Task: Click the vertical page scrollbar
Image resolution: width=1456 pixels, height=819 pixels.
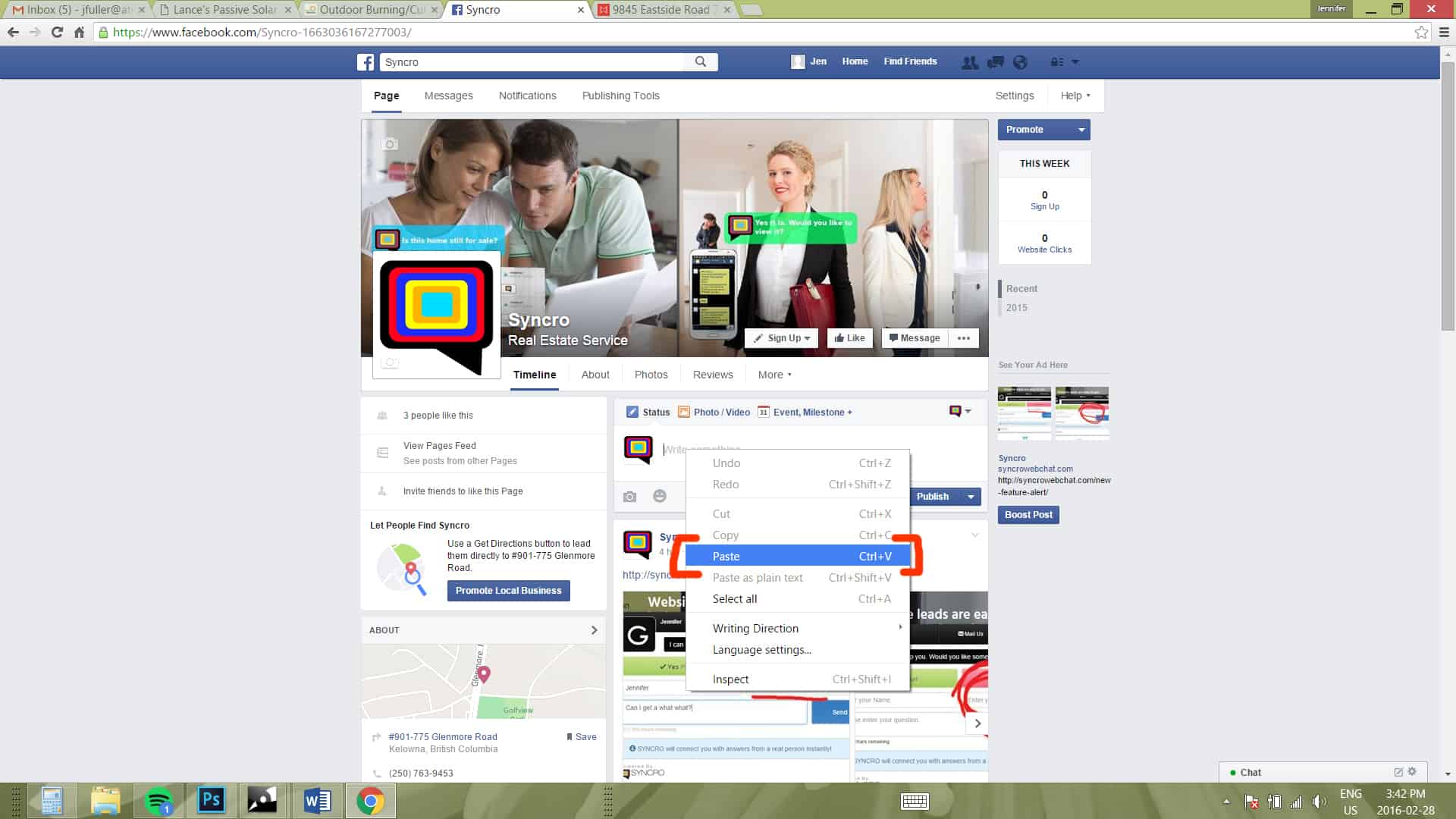Action: click(1448, 196)
